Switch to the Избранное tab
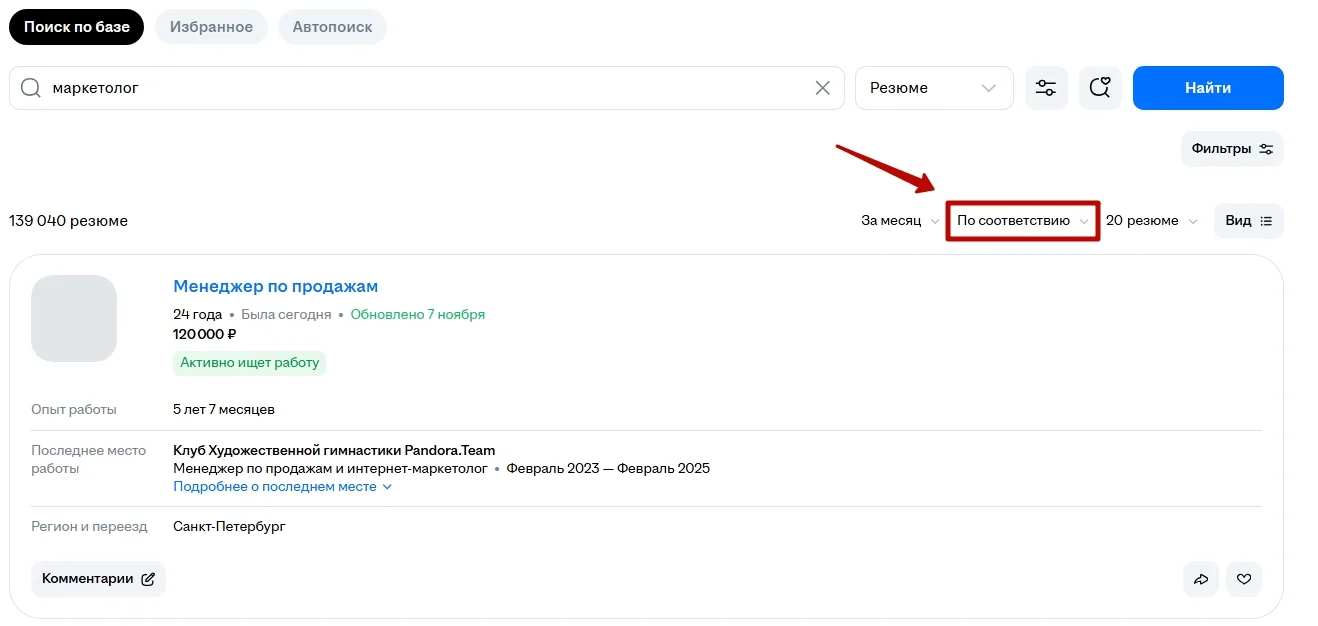The image size is (1318, 626). tap(211, 27)
